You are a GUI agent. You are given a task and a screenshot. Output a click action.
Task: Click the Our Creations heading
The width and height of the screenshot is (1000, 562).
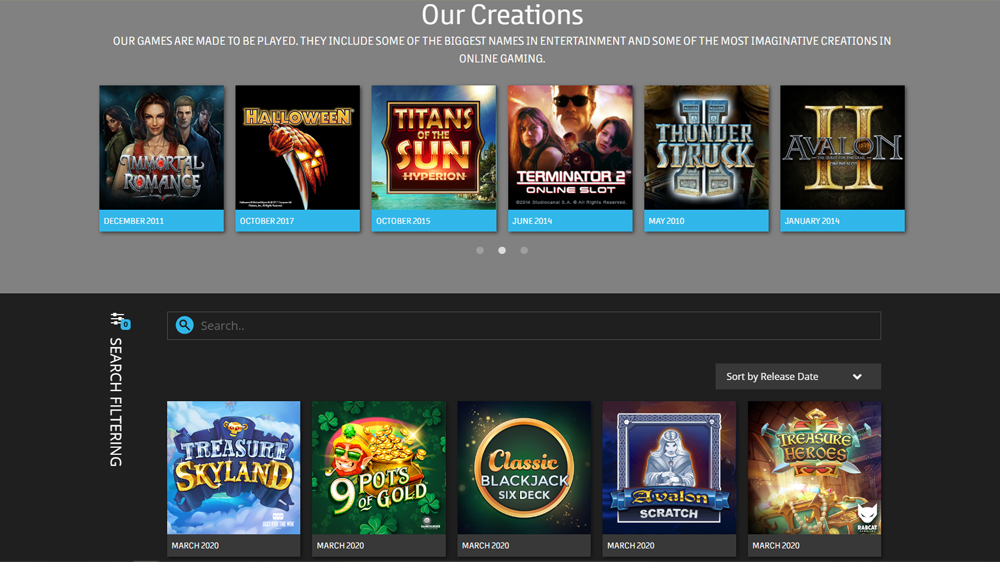coord(502,14)
